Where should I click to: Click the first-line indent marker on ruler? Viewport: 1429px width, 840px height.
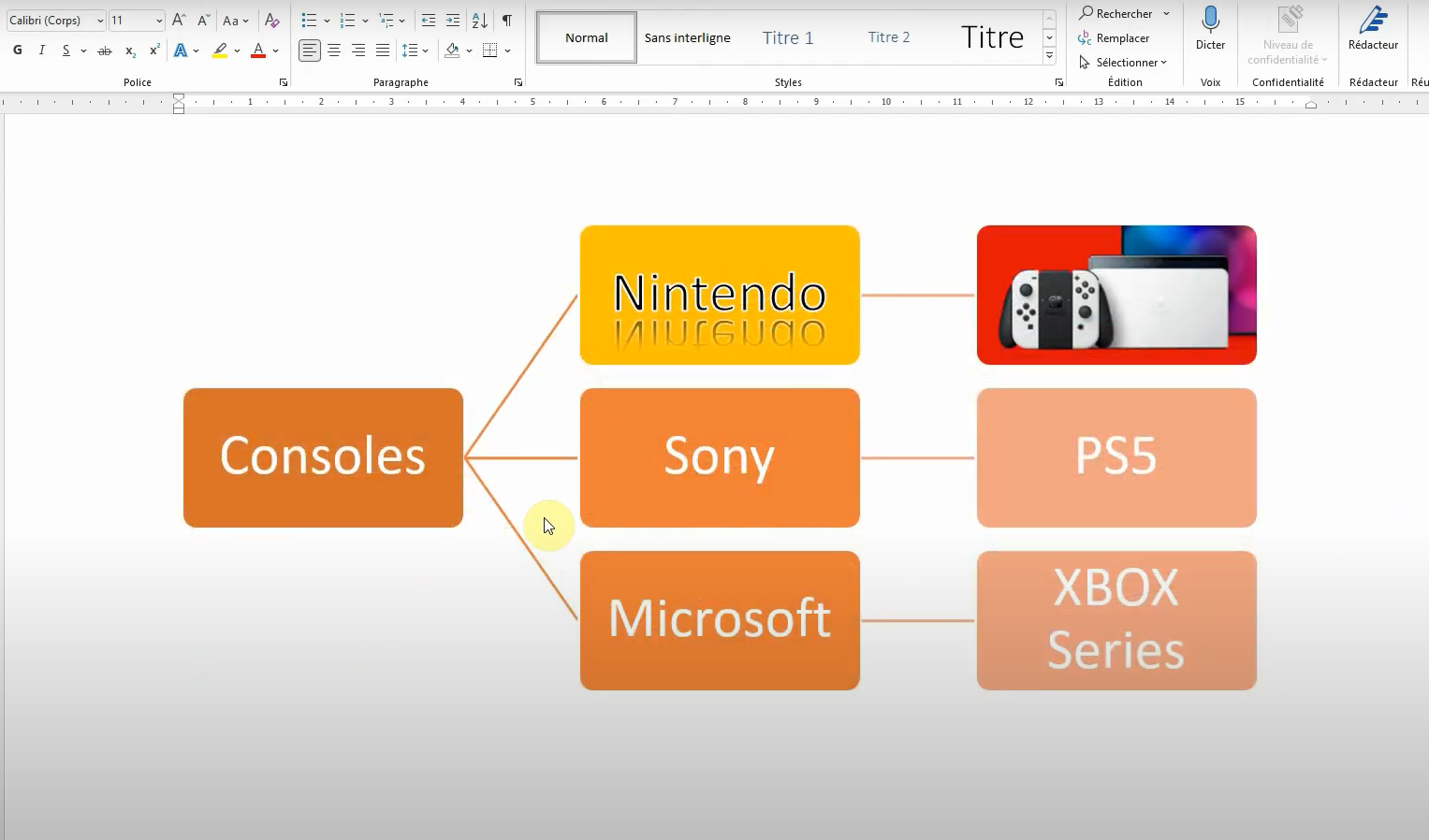pyautogui.click(x=179, y=98)
